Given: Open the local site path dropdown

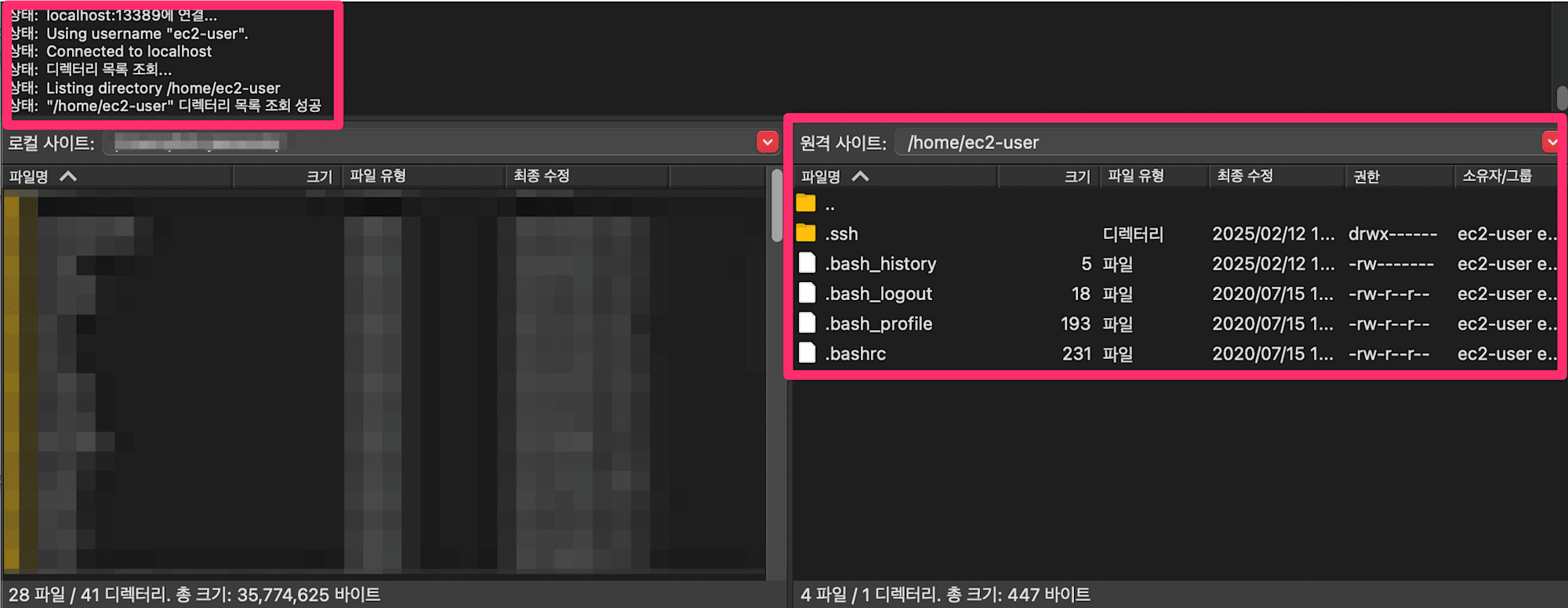Looking at the screenshot, I should point(768,143).
